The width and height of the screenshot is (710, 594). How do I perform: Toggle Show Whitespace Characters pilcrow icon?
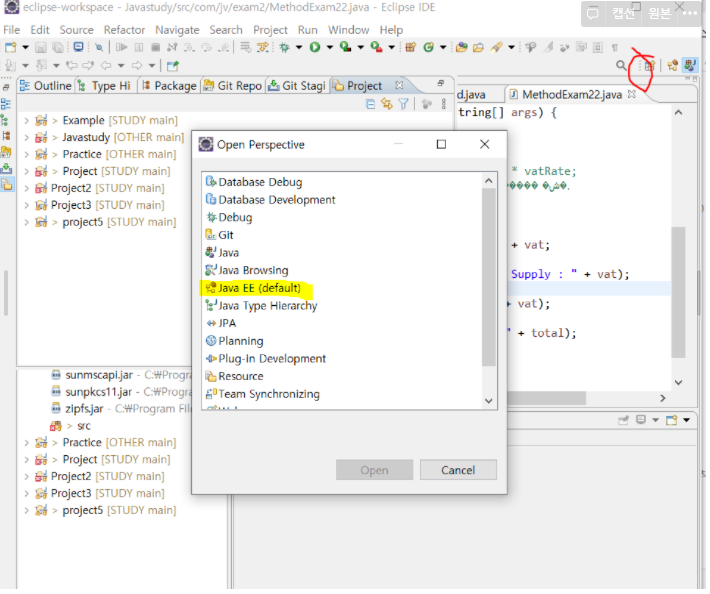click(x=614, y=47)
